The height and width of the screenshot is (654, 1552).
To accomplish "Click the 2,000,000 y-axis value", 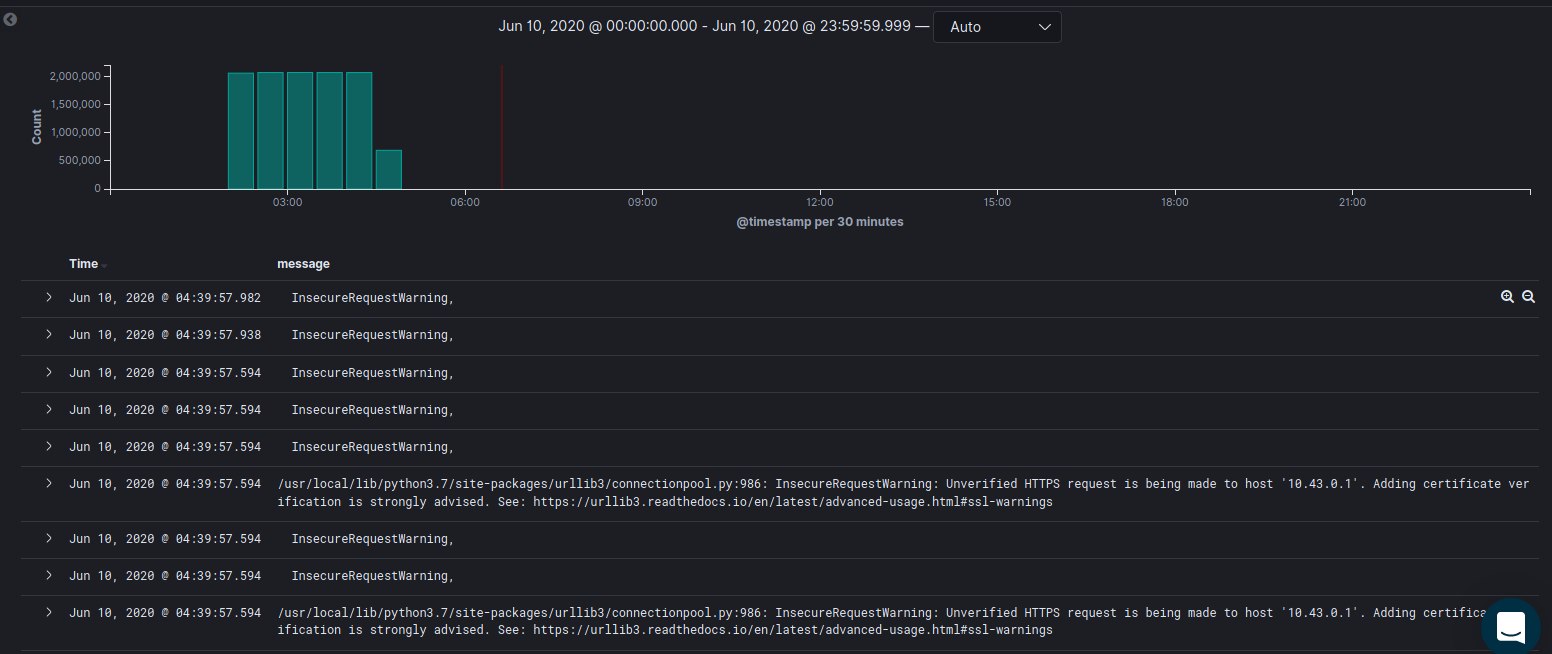I will [74, 76].
